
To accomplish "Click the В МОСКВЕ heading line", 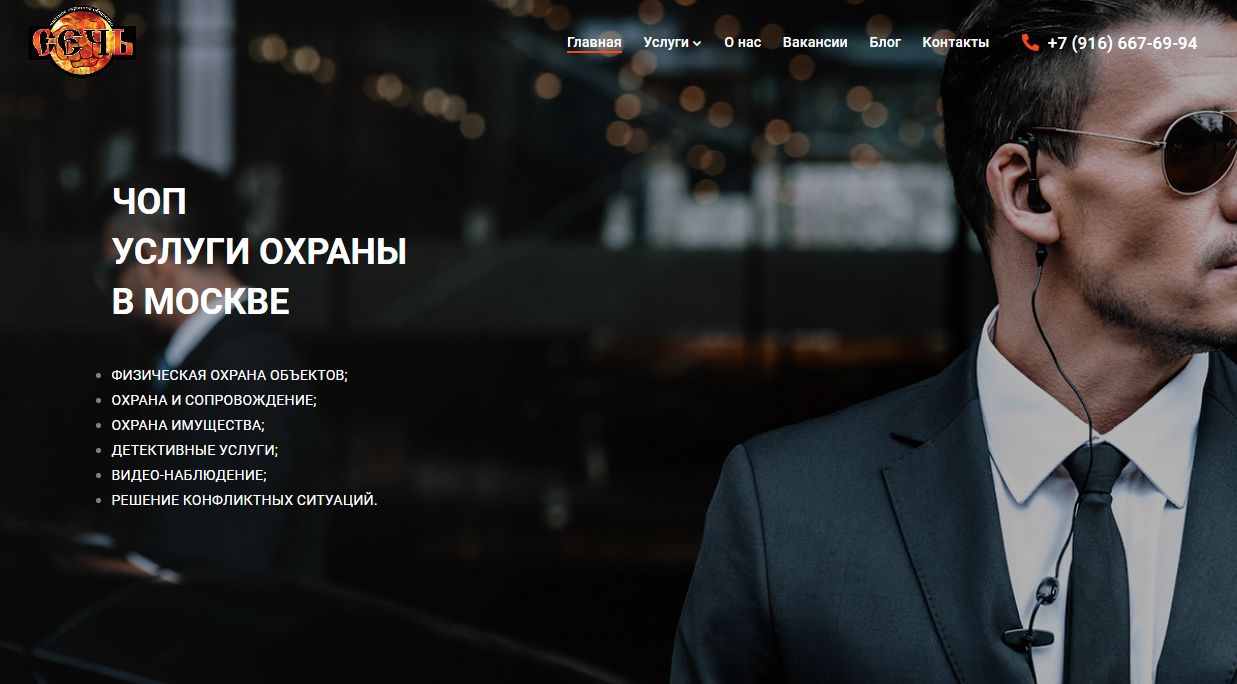I will pyautogui.click(x=201, y=302).
